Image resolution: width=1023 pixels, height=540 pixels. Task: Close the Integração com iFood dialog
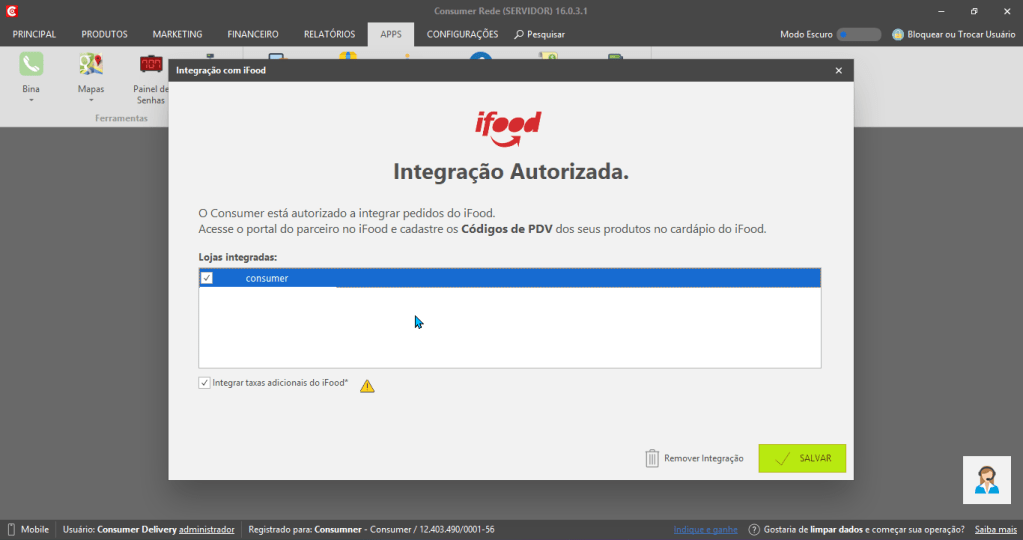838,70
